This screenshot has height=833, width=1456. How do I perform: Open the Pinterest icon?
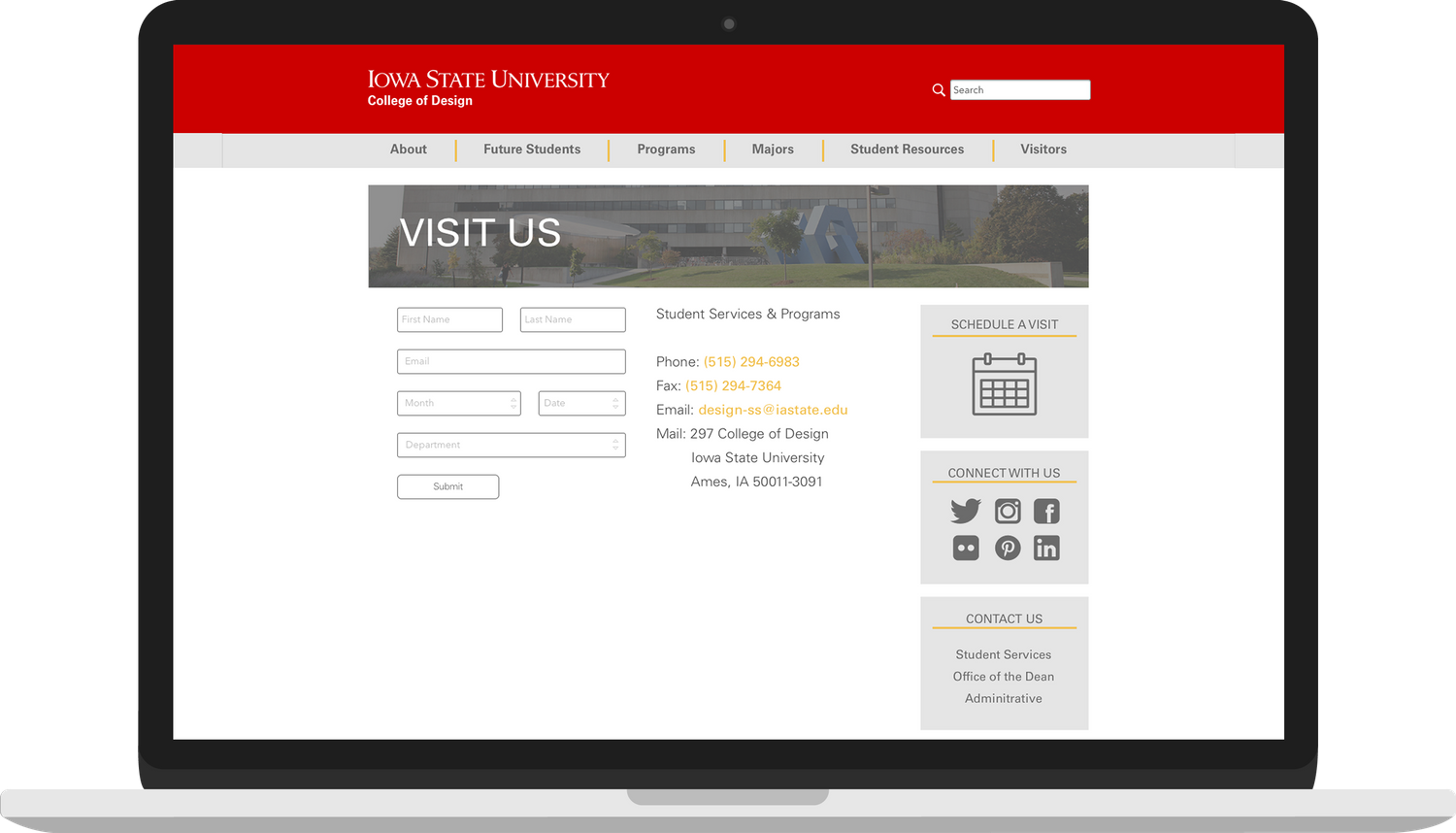(1008, 548)
